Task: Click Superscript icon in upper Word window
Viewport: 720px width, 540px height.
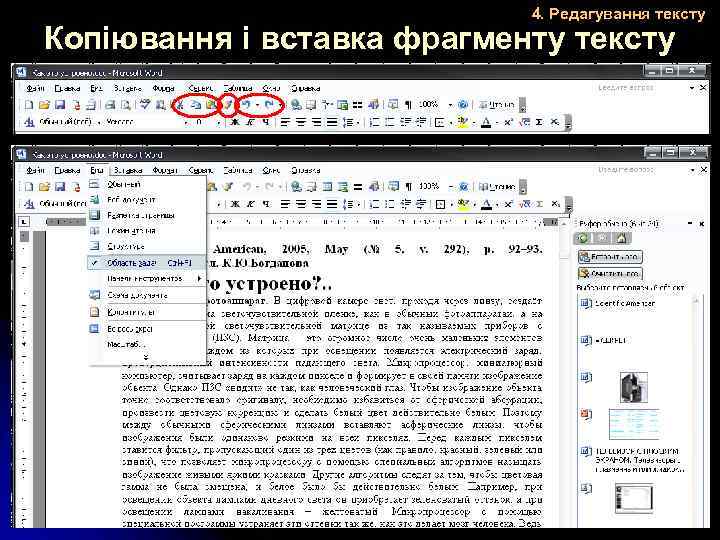Action: pos(509,122)
